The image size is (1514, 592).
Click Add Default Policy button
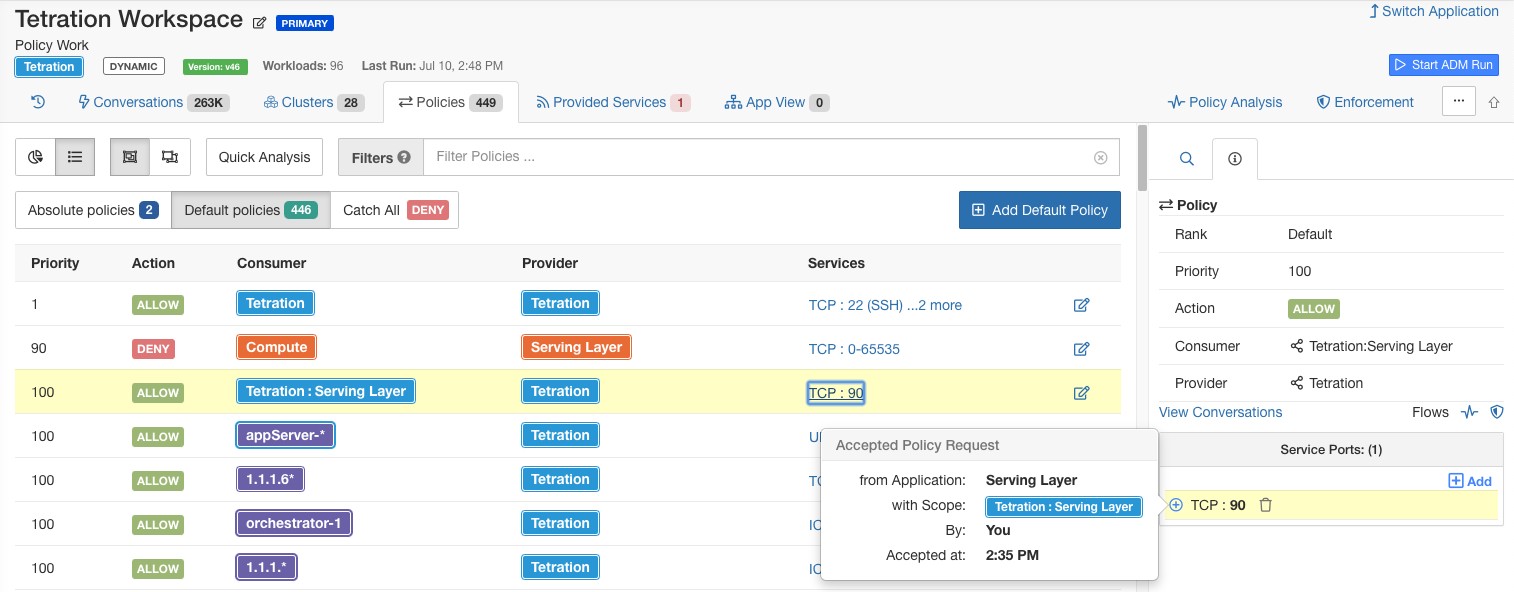pyautogui.click(x=1040, y=210)
